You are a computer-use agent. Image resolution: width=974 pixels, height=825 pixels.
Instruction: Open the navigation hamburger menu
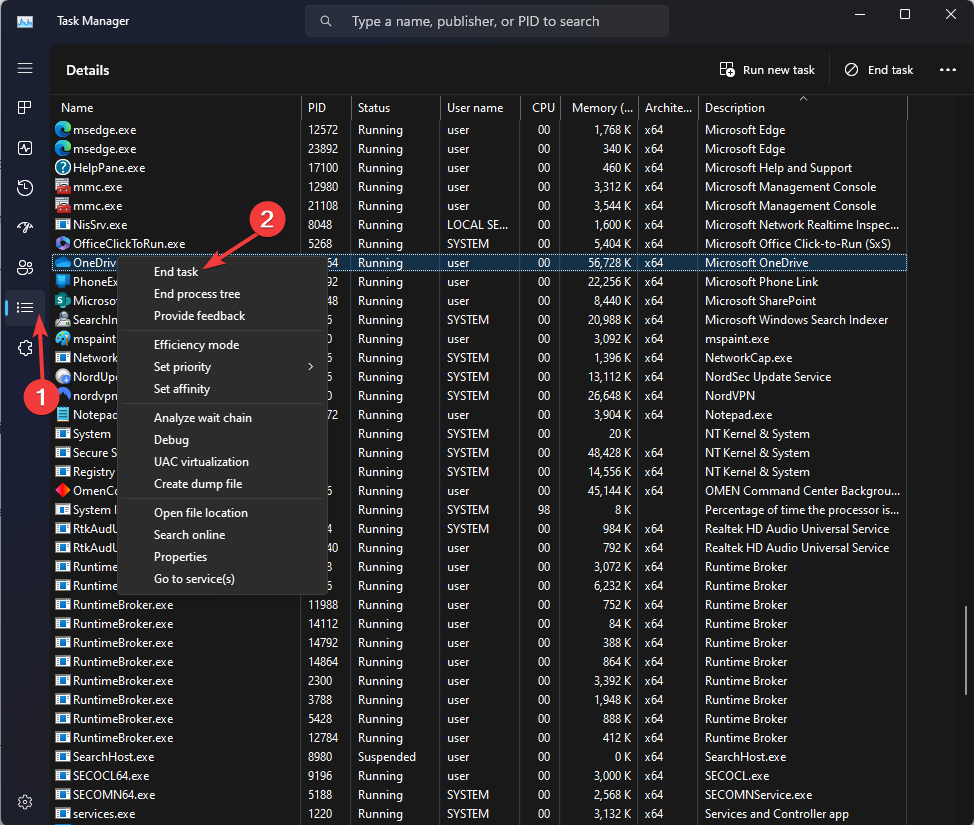(25, 68)
